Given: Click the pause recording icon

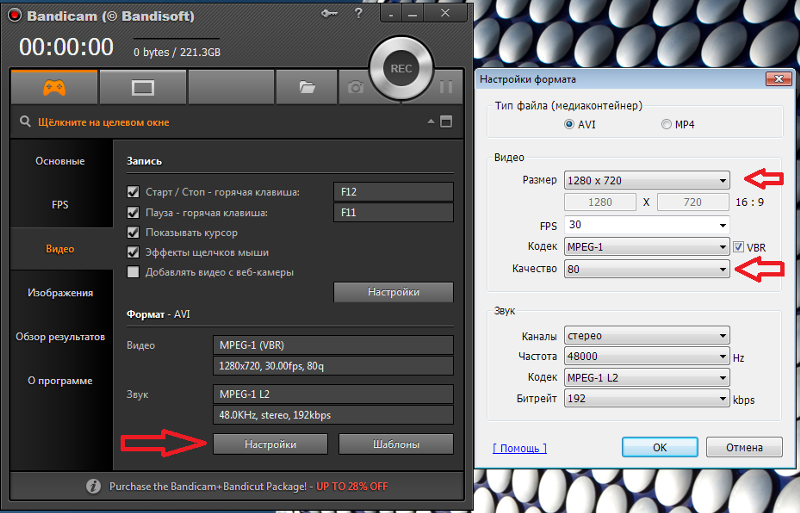Looking at the screenshot, I should (x=446, y=87).
